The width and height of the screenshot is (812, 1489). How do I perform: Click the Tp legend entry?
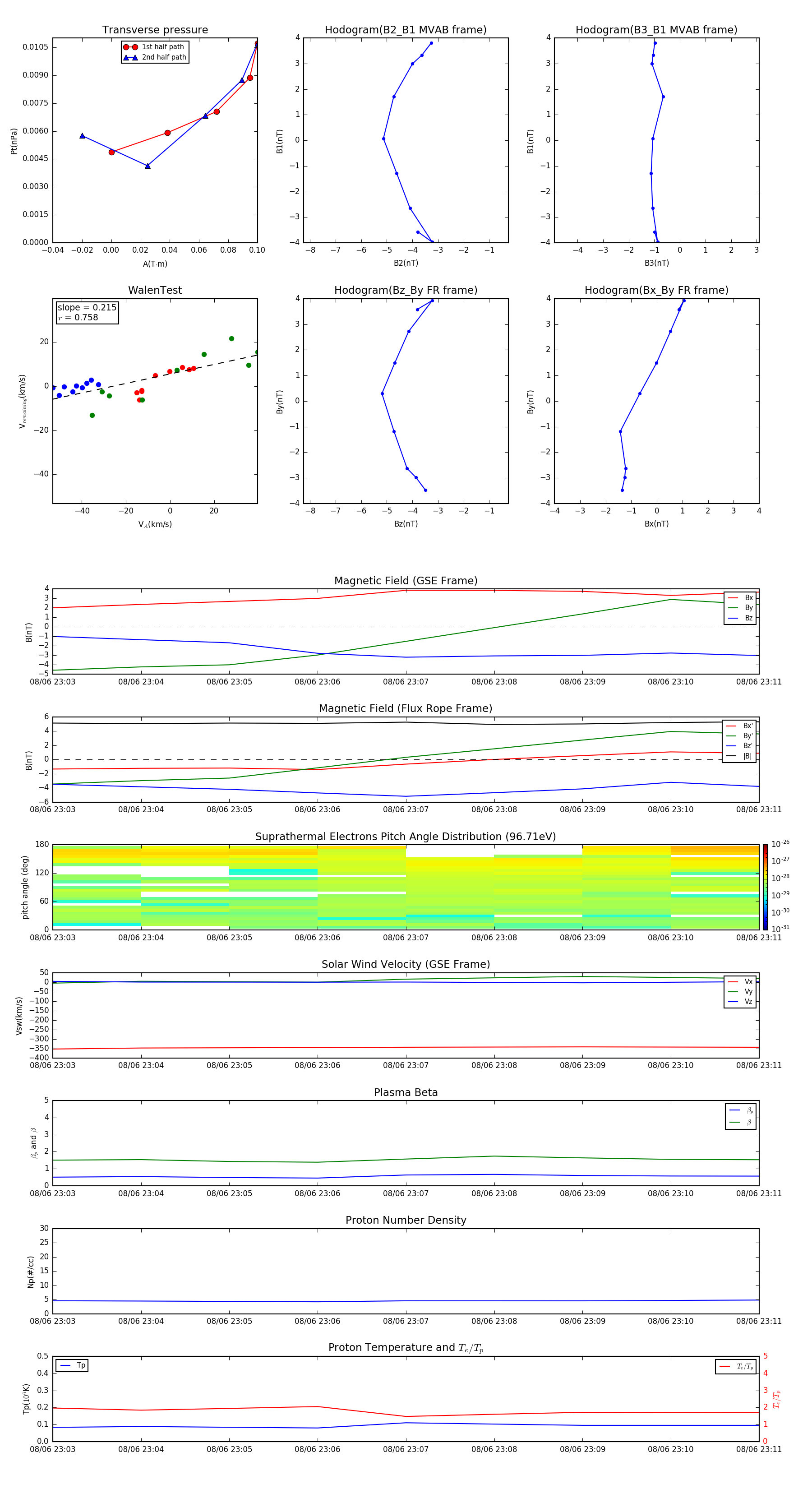[x=72, y=1365]
